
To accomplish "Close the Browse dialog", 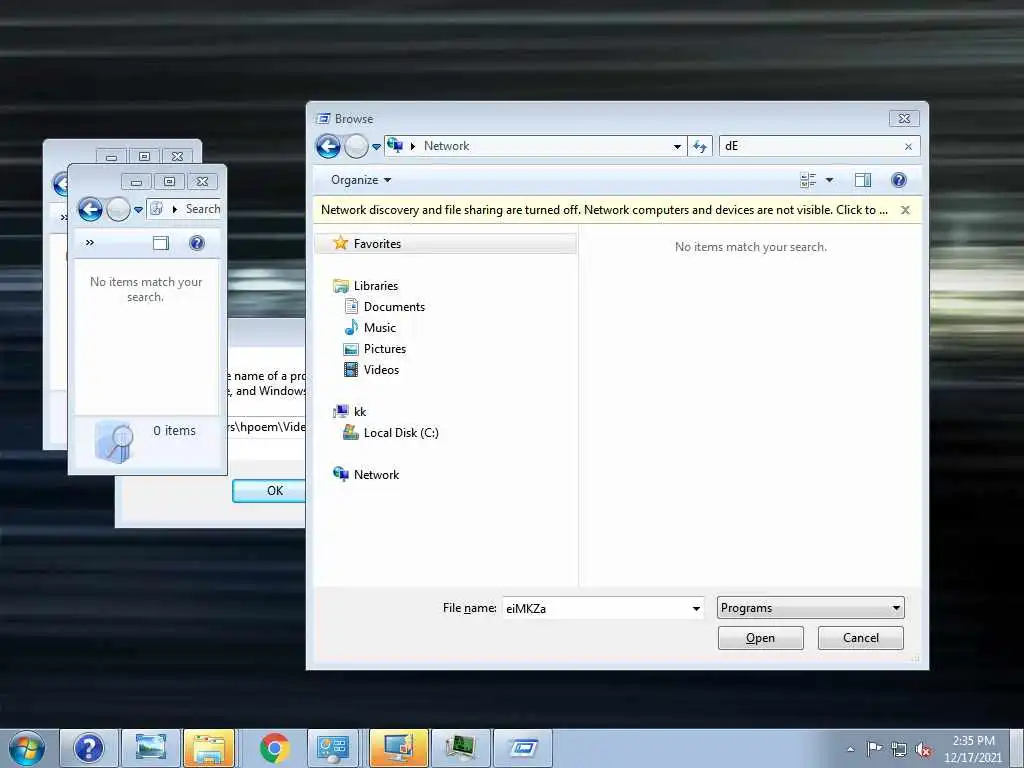I will click(904, 119).
